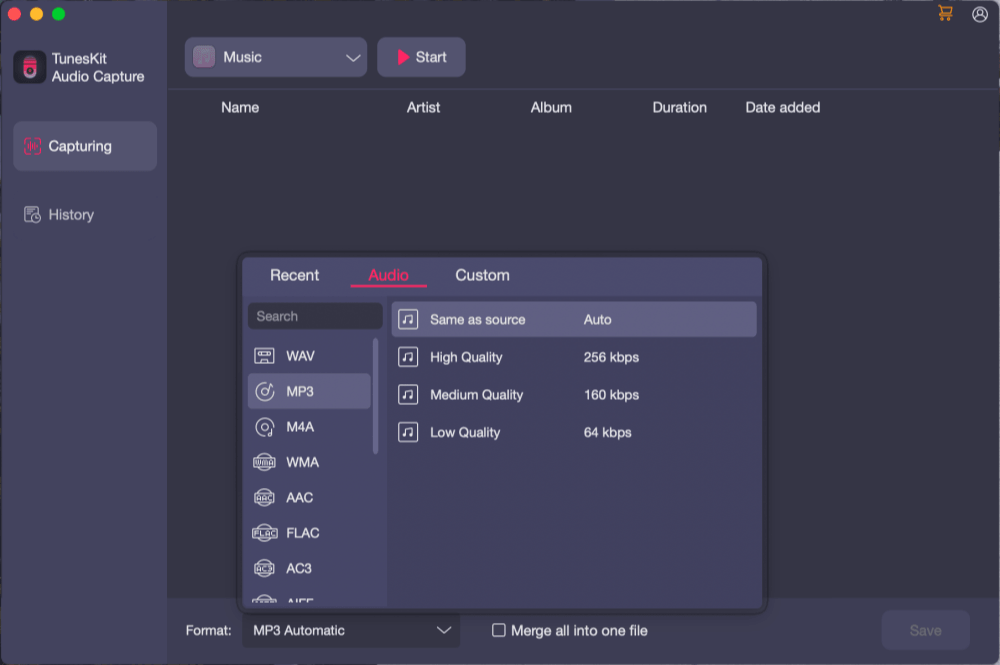Image resolution: width=1000 pixels, height=665 pixels.
Task: Enable Merge all into one file checkbox
Action: [499, 631]
